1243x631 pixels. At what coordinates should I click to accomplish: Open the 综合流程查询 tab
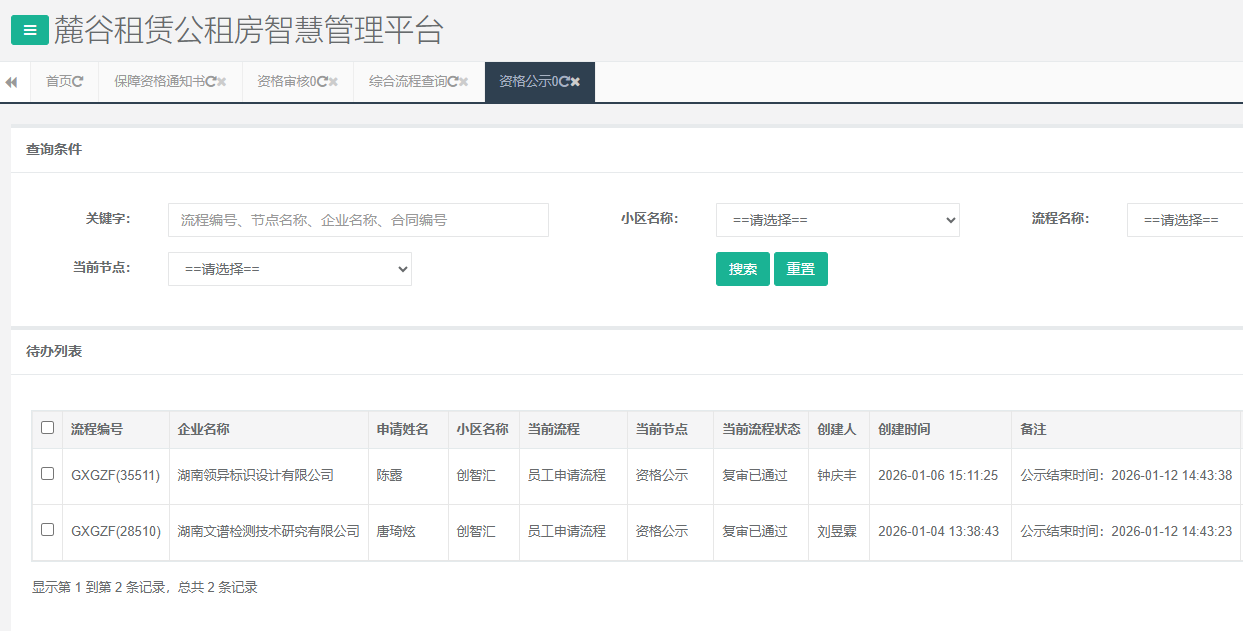point(406,82)
